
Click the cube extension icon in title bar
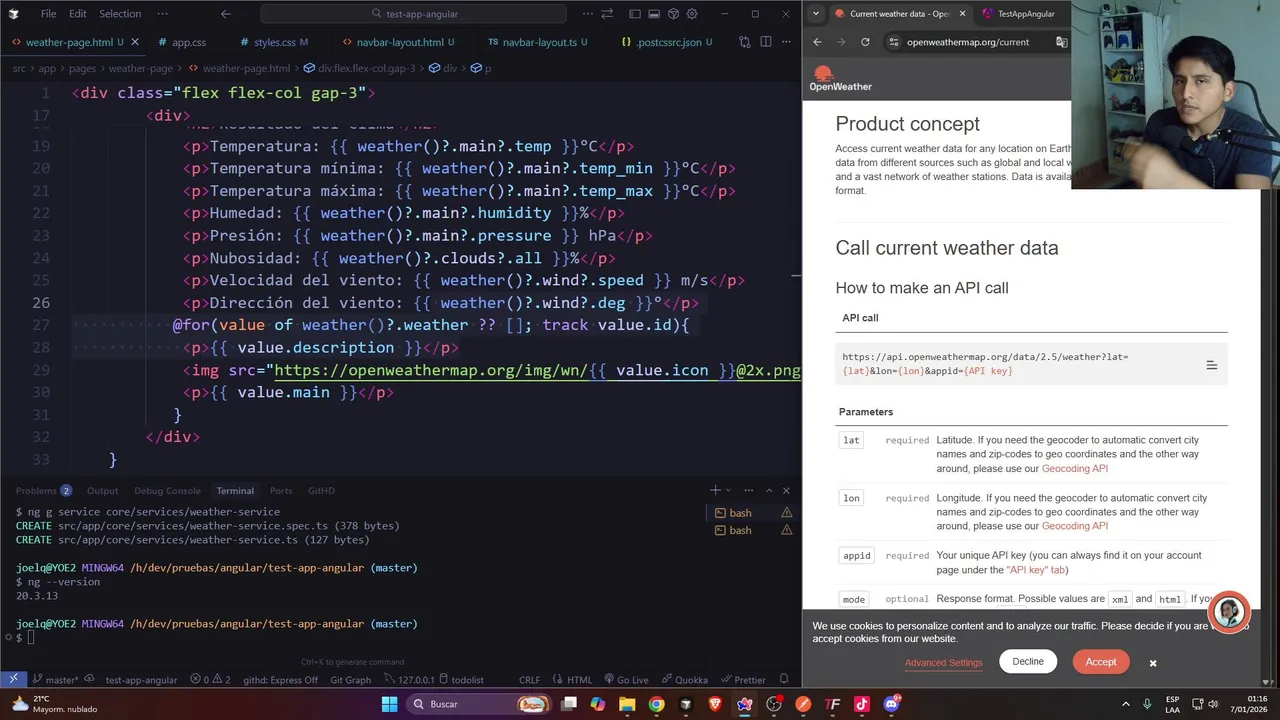tap(673, 14)
